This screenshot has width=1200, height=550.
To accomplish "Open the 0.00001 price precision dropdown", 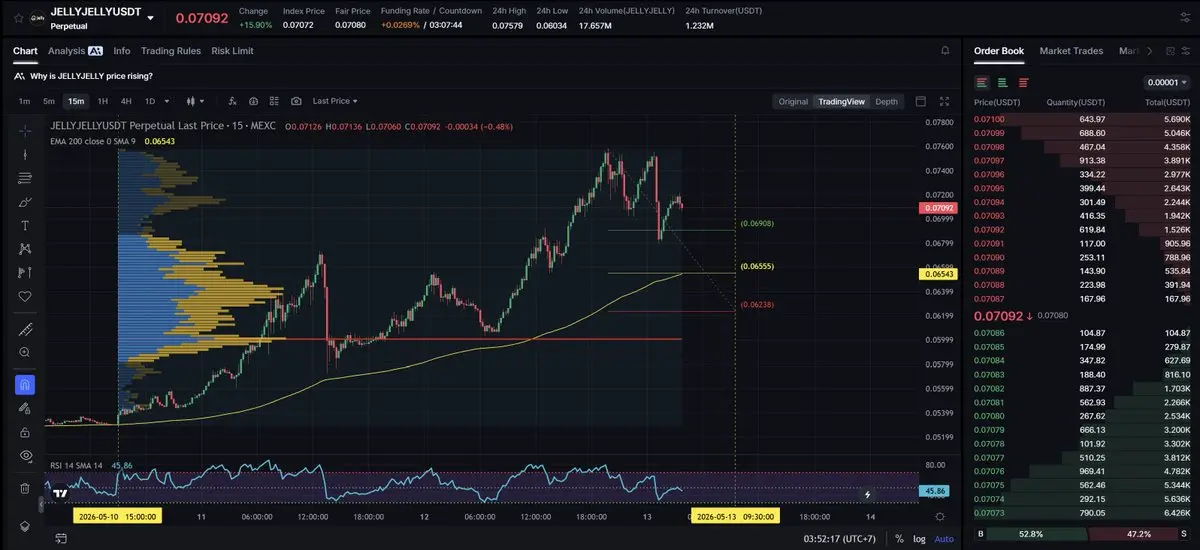I will coord(1166,83).
